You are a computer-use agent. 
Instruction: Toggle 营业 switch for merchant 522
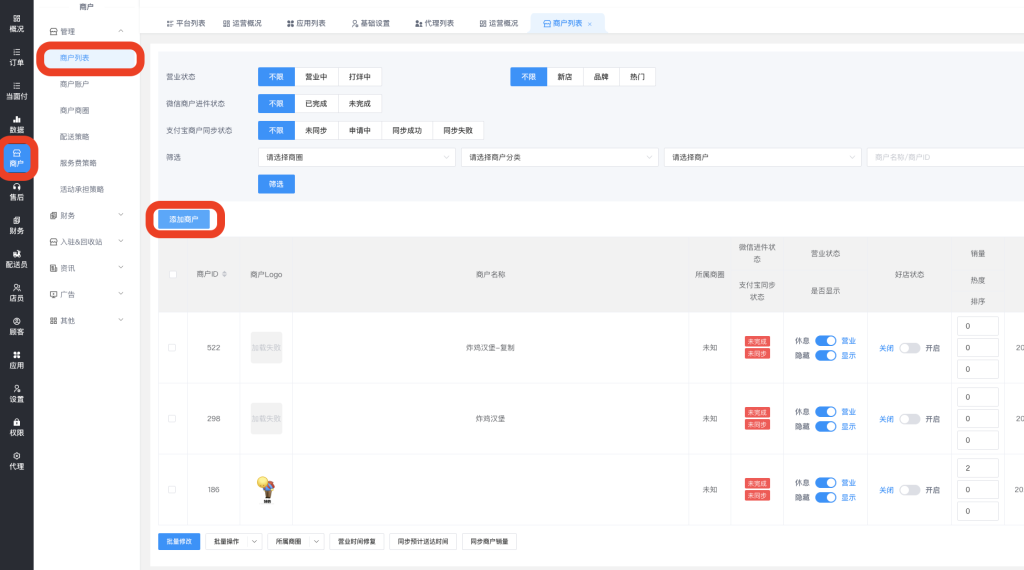[825, 341]
